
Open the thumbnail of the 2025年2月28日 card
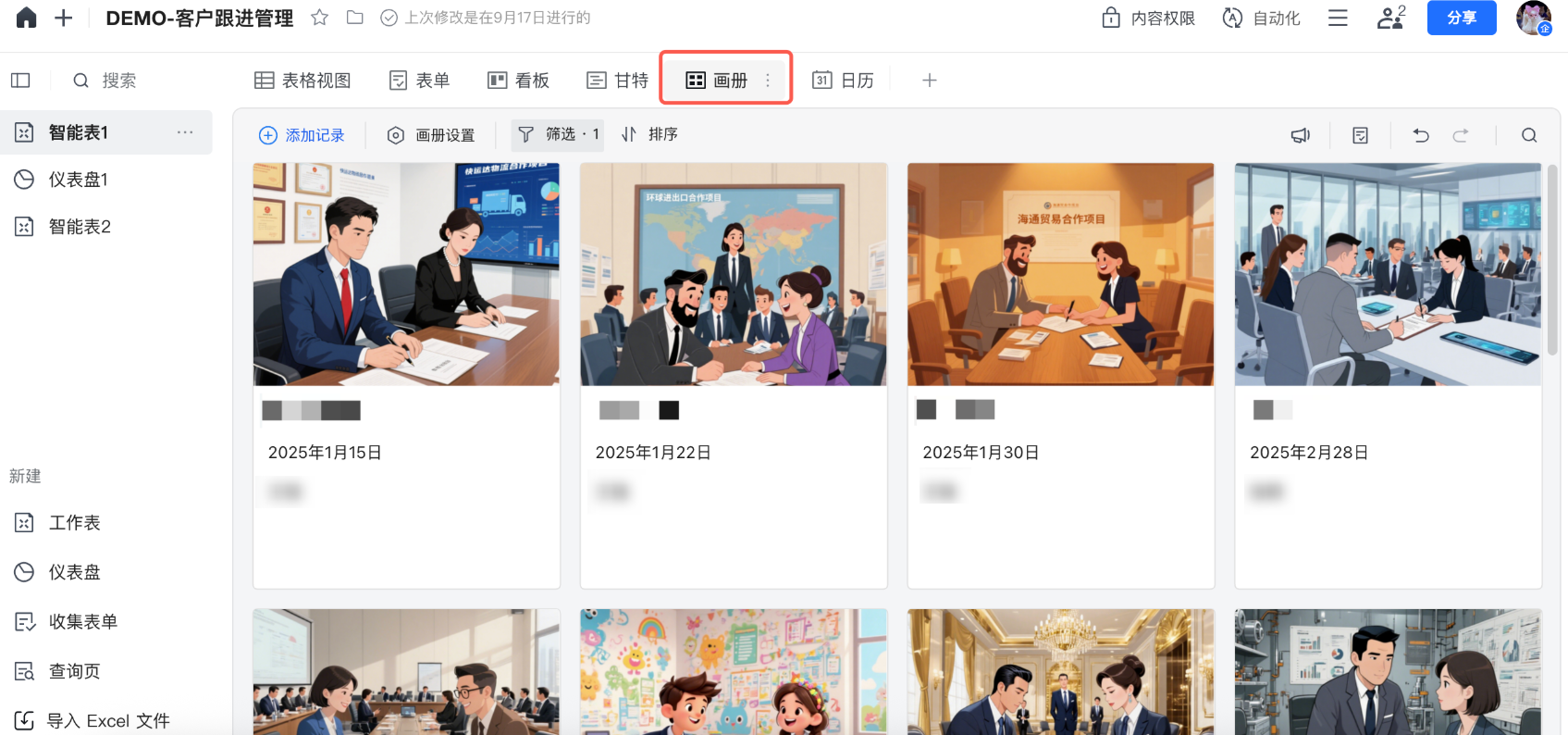point(1388,275)
